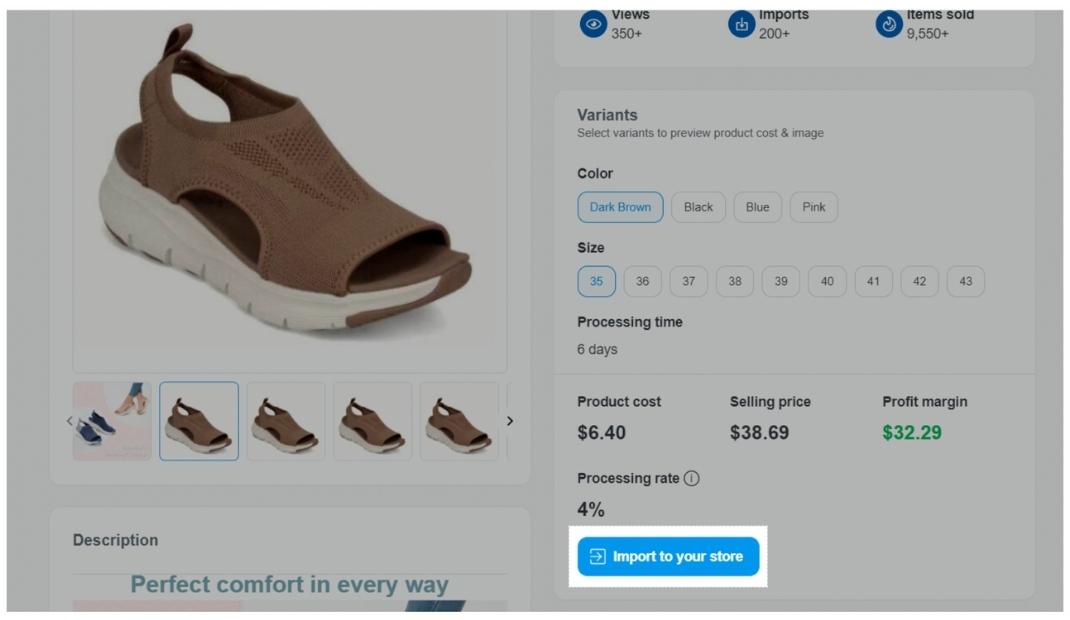
Task: Select the highlighted brown sandal thumbnail
Action: [x=199, y=421]
